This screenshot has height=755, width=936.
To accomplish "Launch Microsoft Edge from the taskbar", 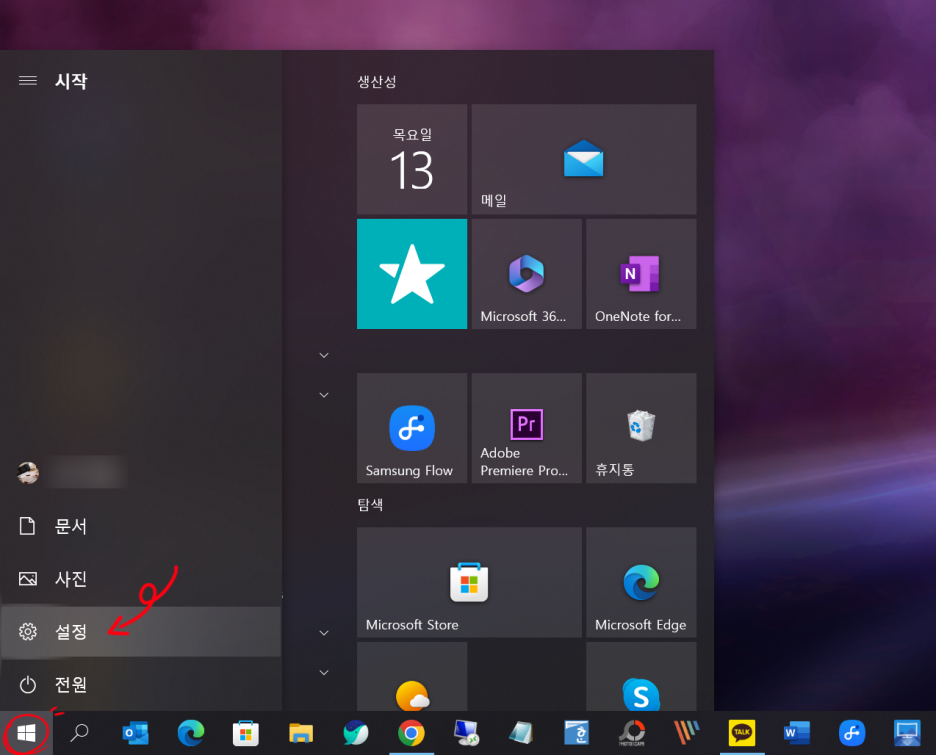I will 191,733.
